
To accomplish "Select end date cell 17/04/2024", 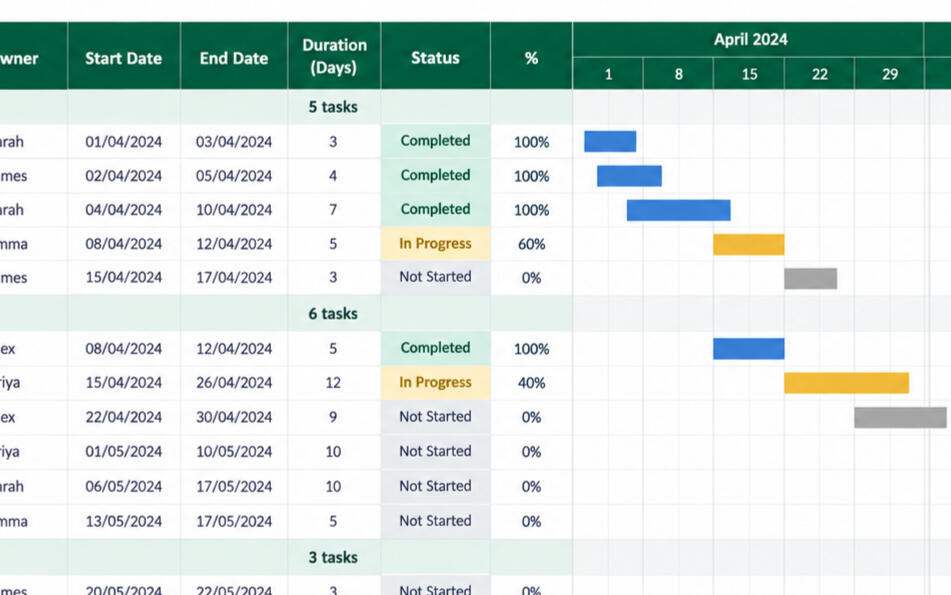I will click(234, 278).
